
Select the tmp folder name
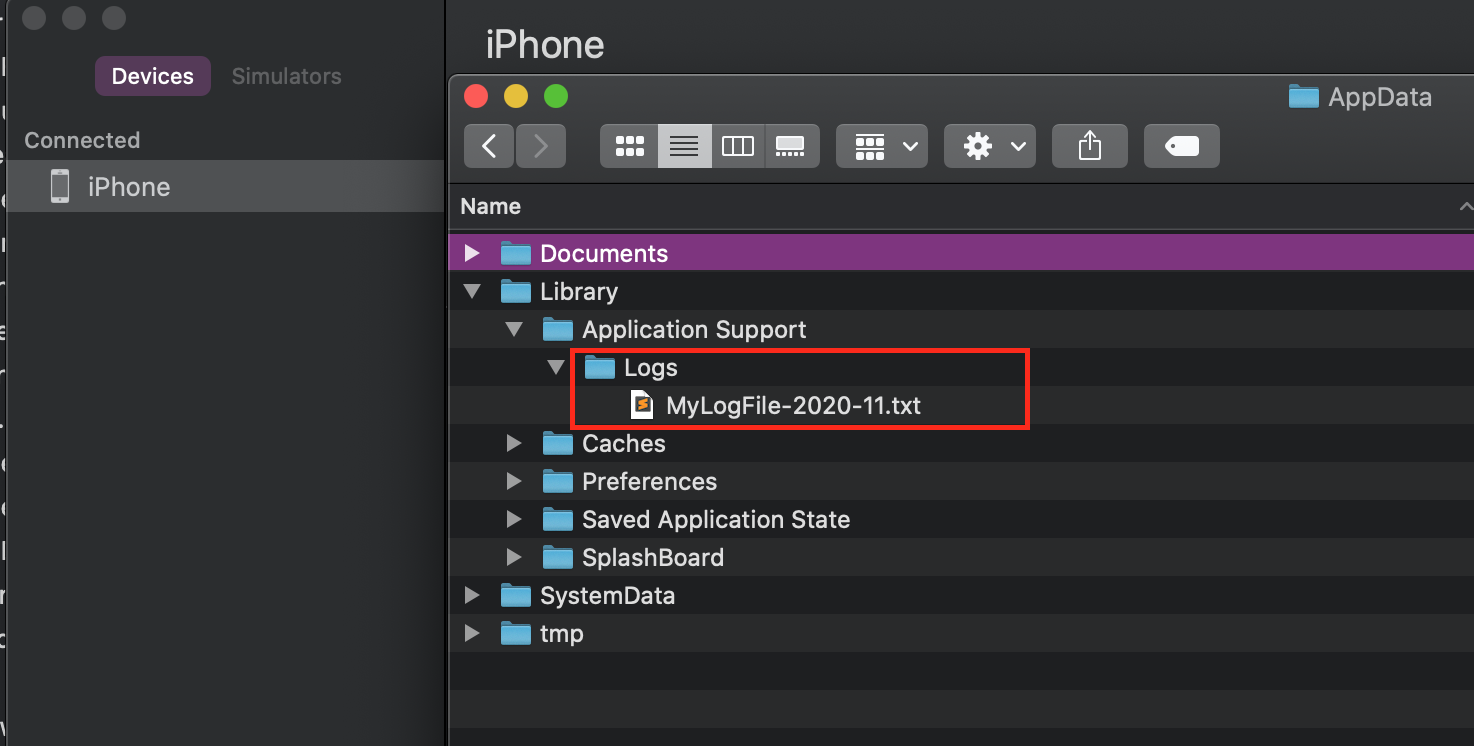(x=561, y=634)
